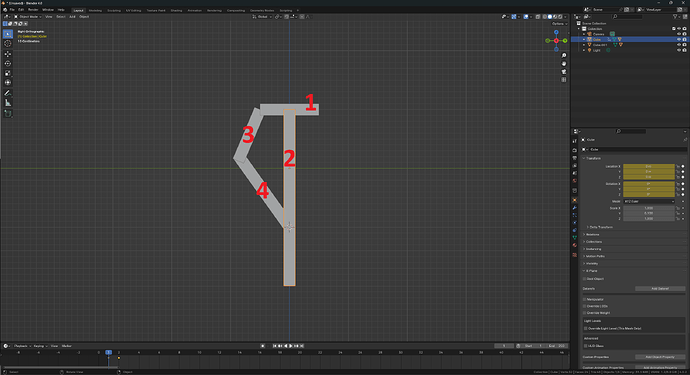Switch to the Animation workspace tab

[x=195, y=11]
